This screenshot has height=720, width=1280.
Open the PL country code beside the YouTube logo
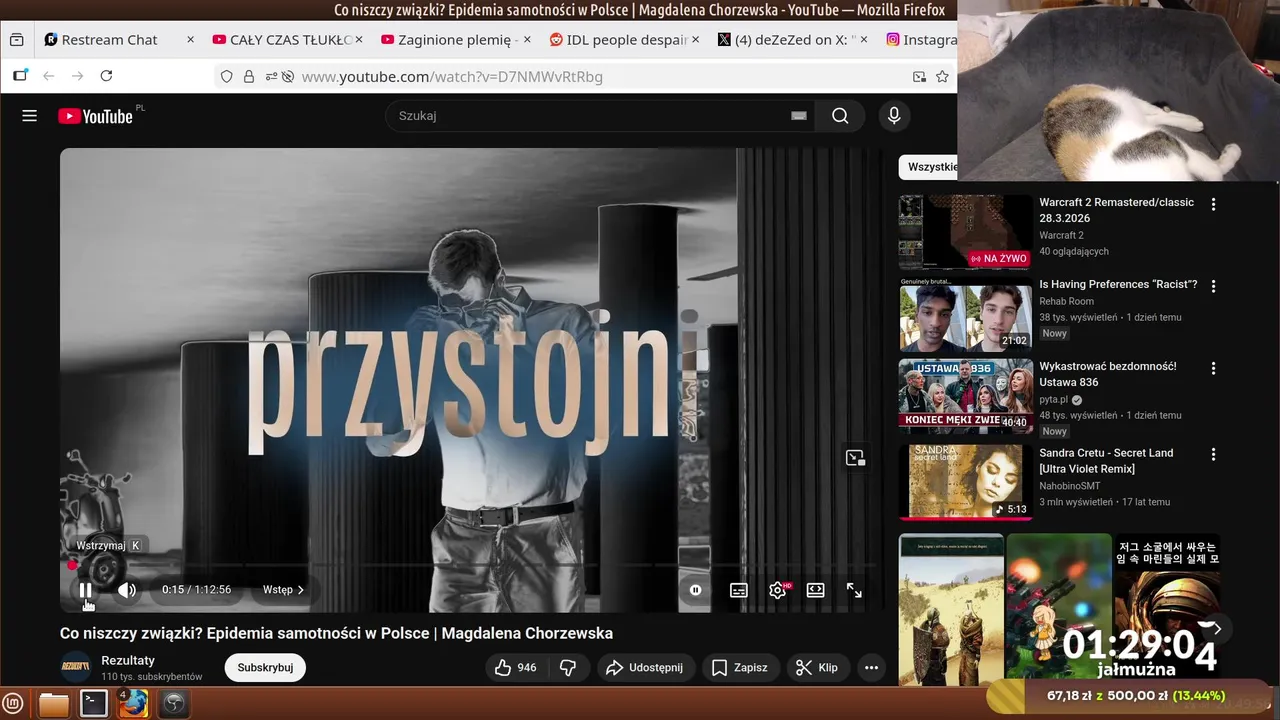(140, 108)
